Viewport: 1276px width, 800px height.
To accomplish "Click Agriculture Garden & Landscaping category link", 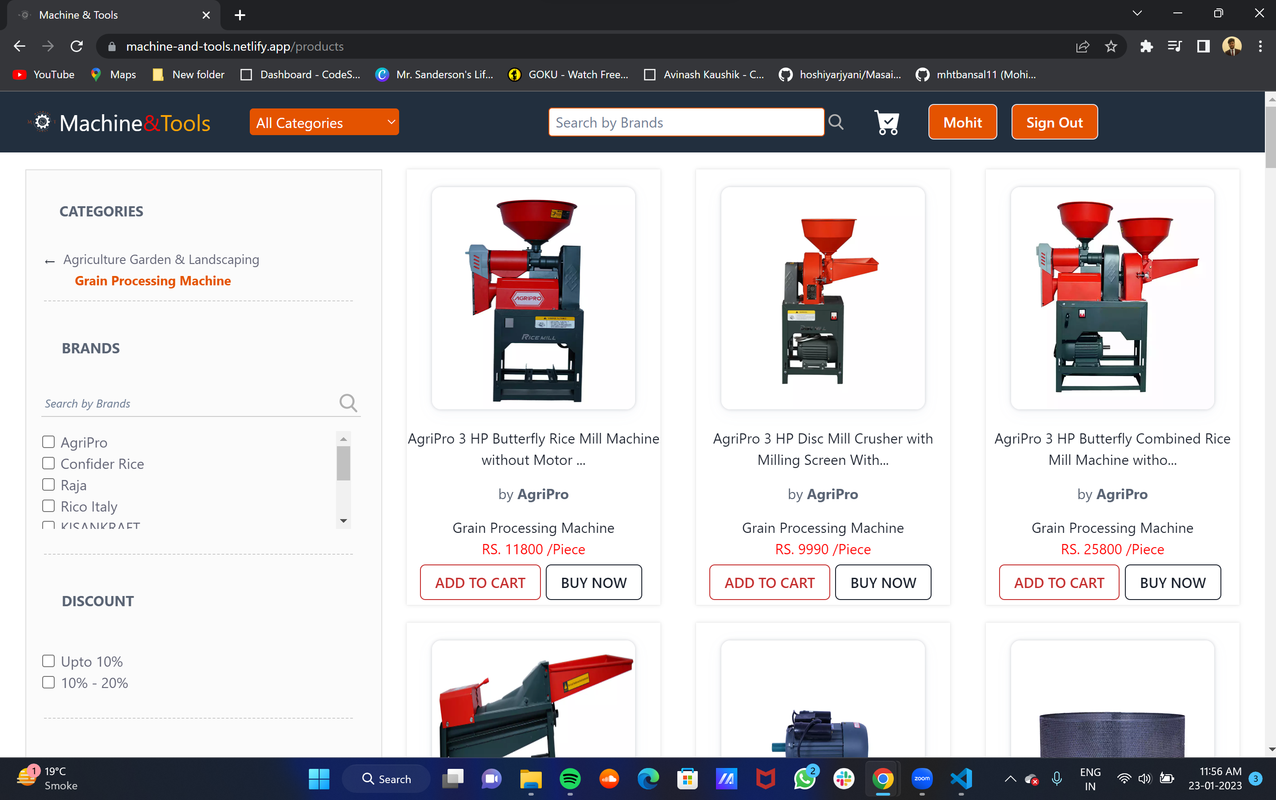I will click(161, 259).
